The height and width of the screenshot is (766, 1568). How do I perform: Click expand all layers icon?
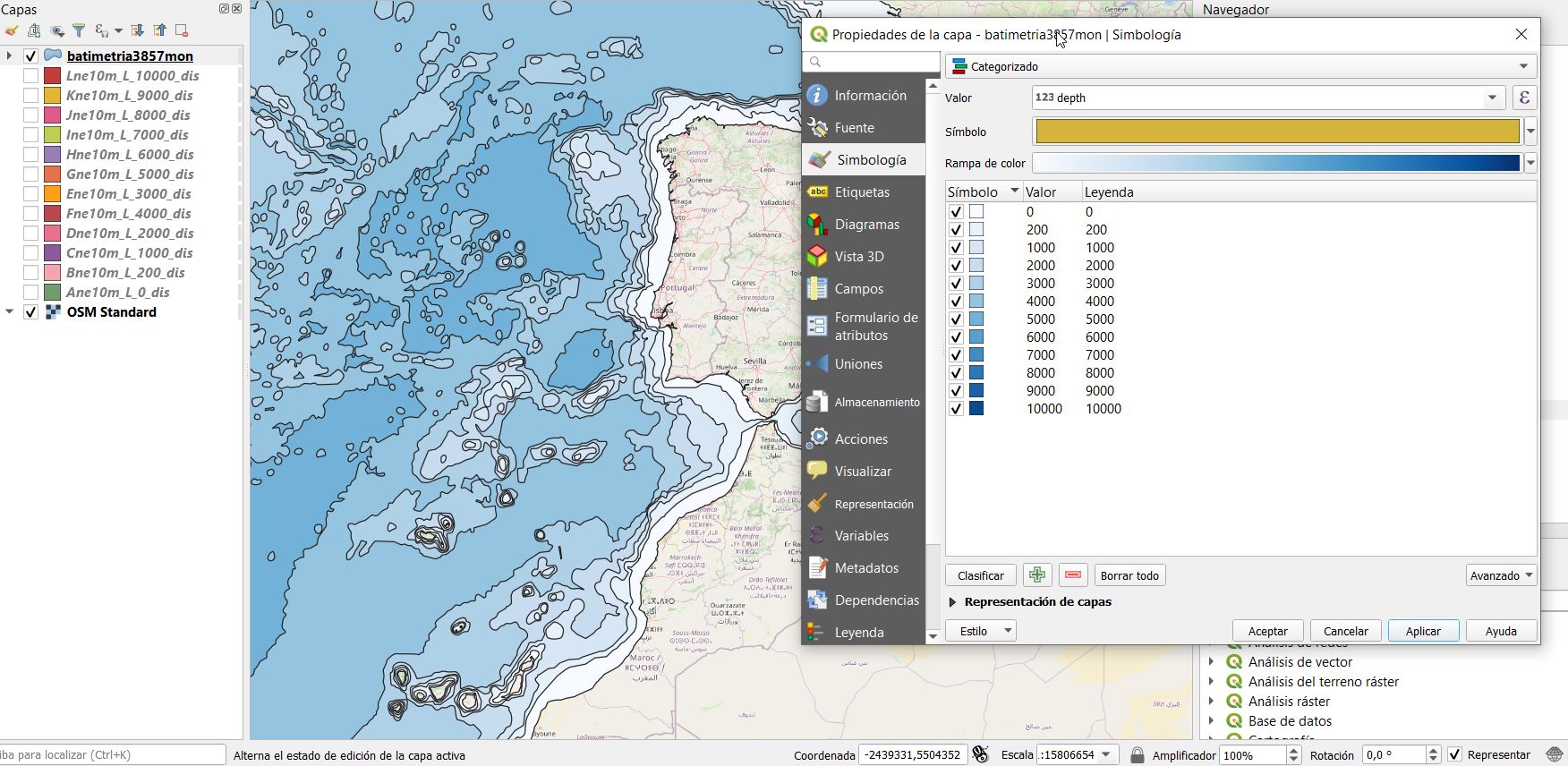coord(137,30)
